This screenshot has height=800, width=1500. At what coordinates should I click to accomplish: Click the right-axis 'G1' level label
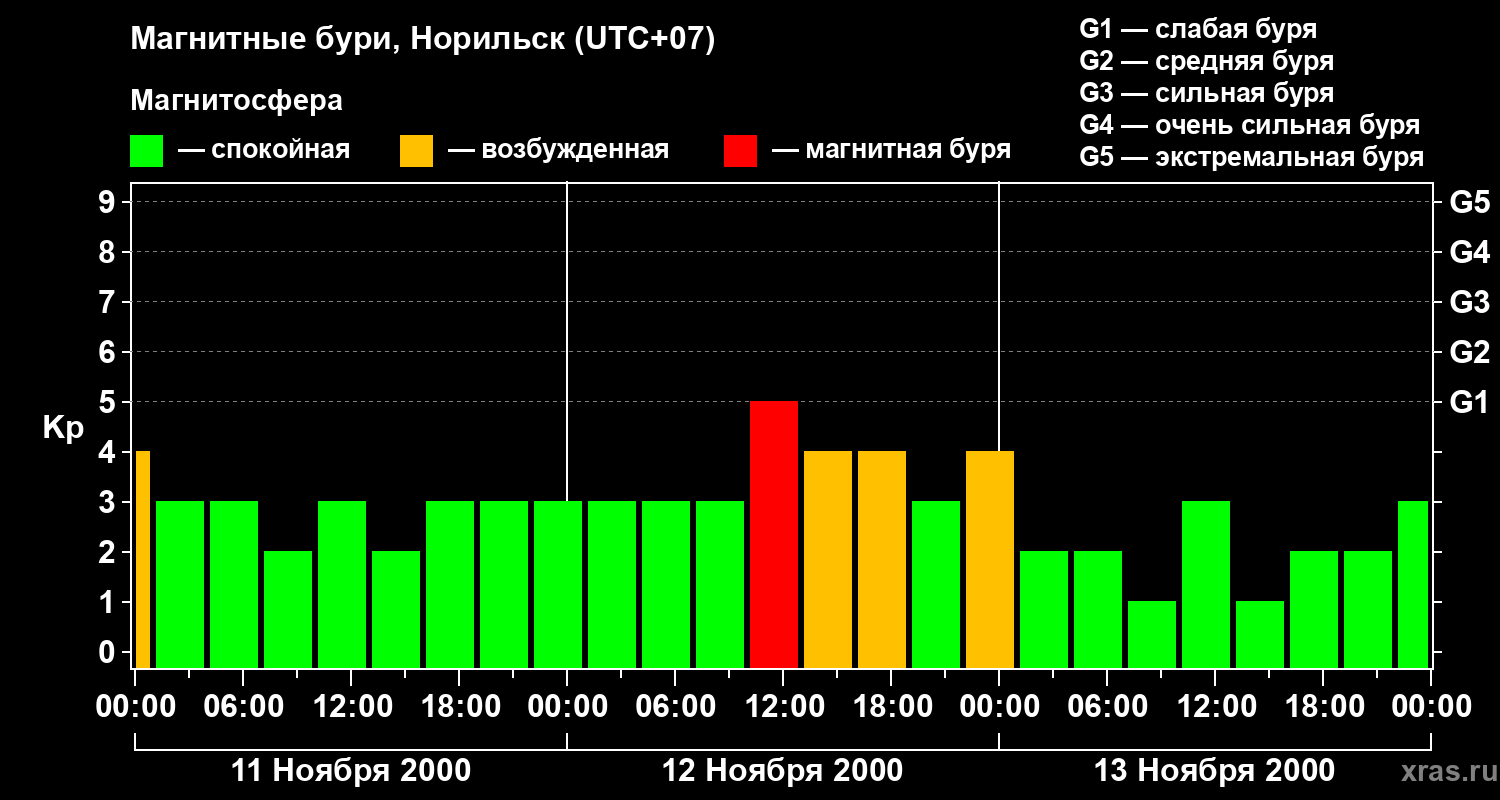tap(1469, 403)
